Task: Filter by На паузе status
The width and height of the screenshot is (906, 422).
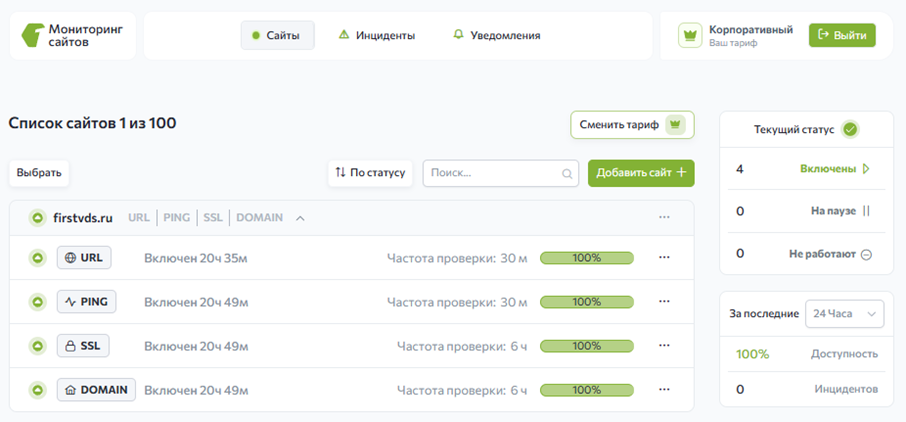Action: 806,211
